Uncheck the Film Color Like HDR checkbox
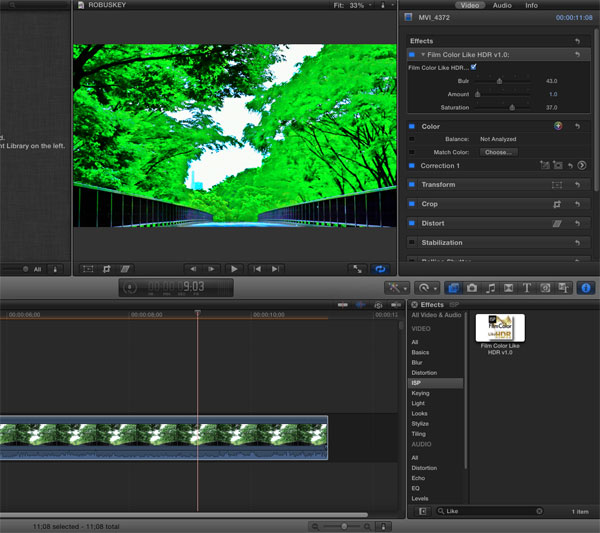Viewport: 600px width, 533px height. (474, 67)
